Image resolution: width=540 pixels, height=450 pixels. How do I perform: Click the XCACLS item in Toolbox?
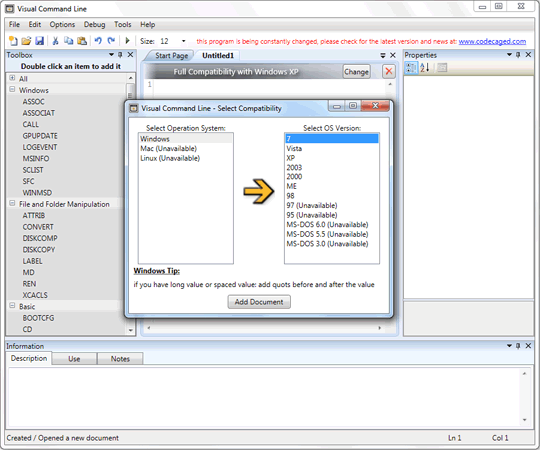pyautogui.click(x=35, y=295)
